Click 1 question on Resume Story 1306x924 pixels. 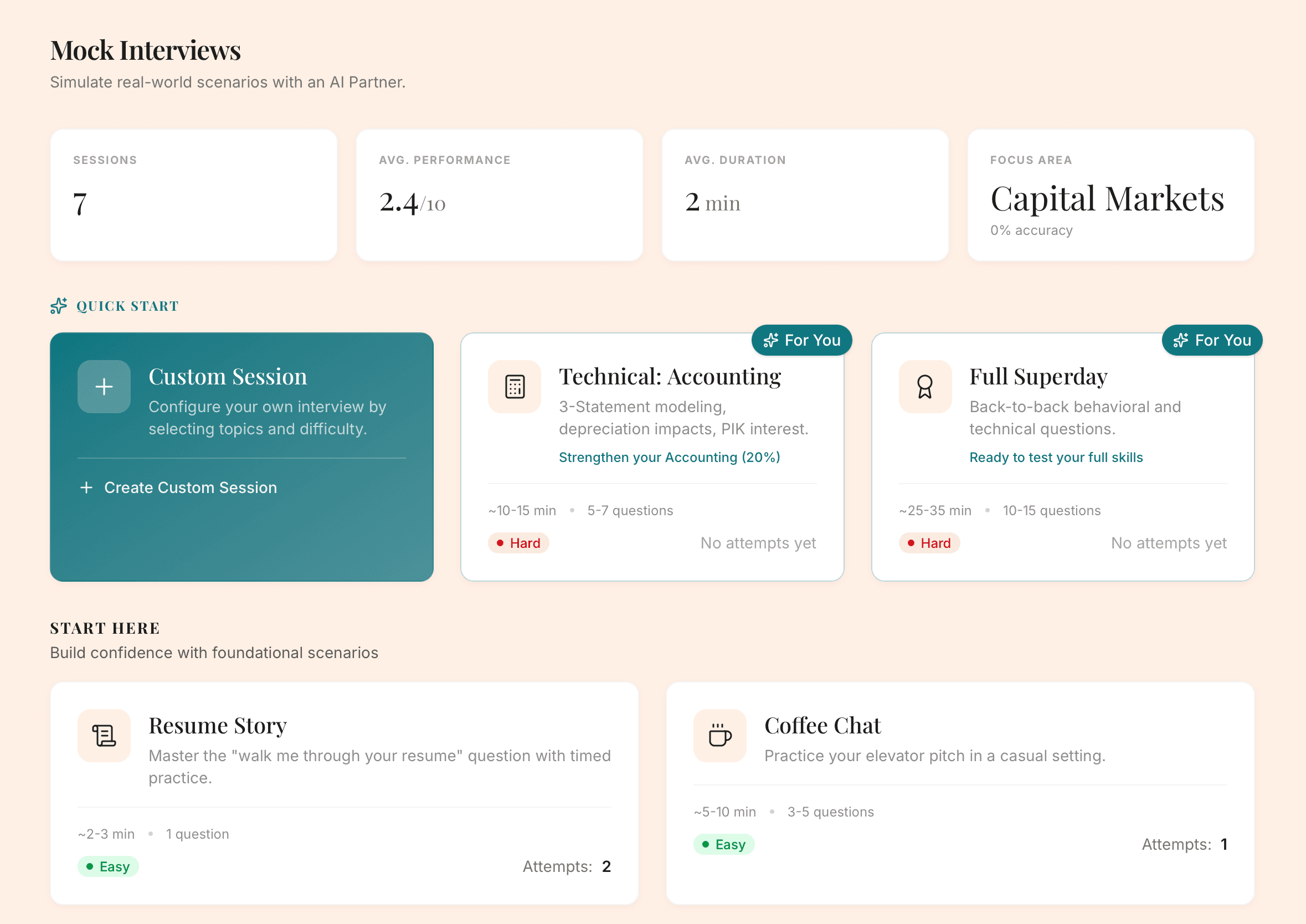(x=197, y=834)
